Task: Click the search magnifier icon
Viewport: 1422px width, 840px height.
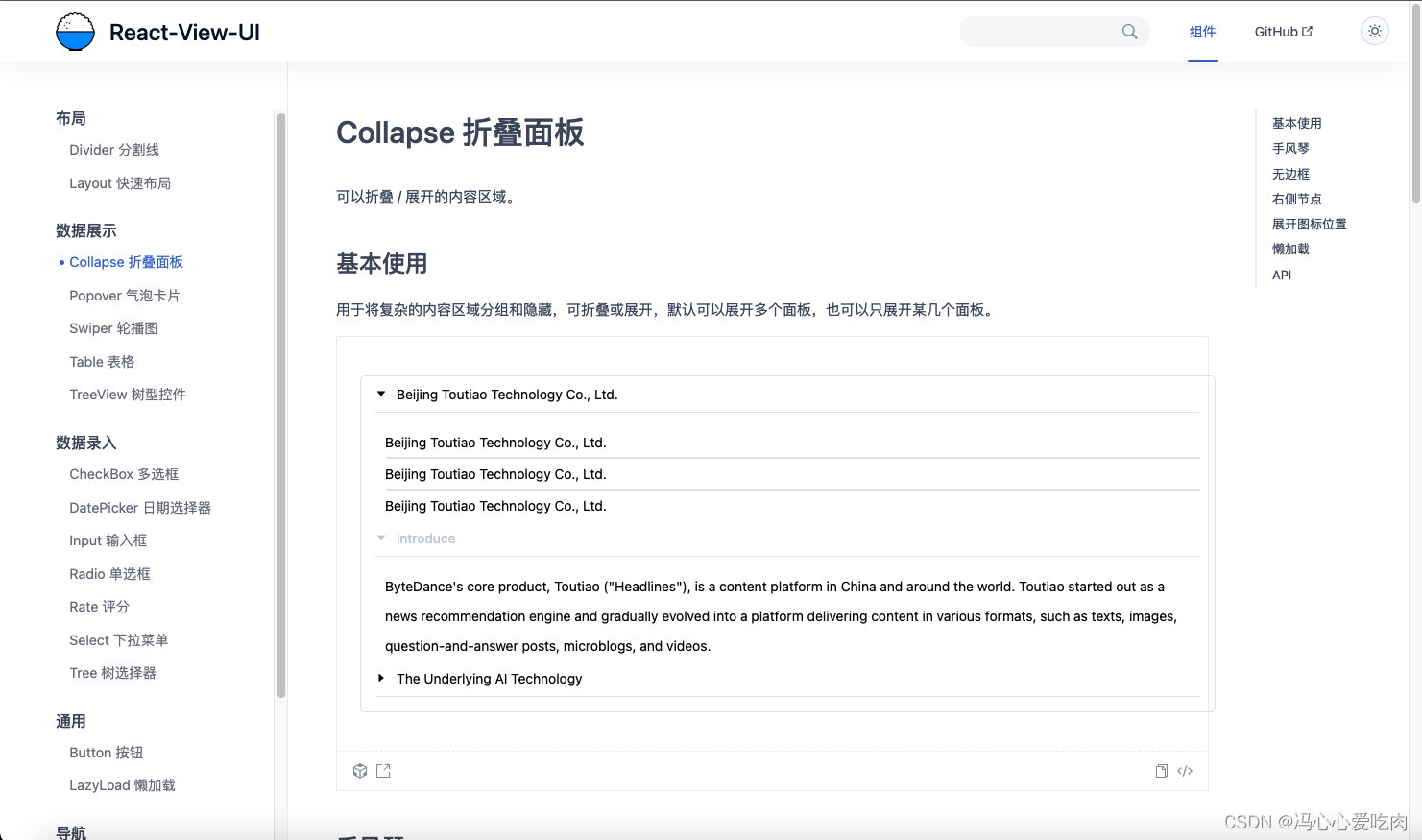Action: click(1129, 32)
